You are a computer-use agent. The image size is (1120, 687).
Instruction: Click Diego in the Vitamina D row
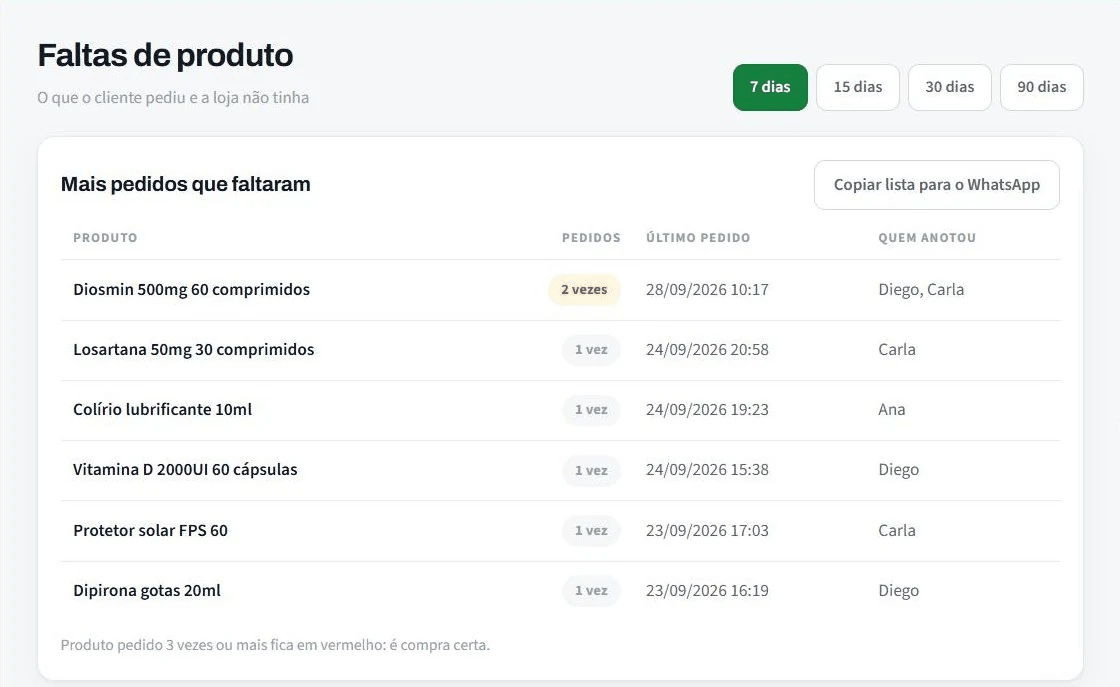point(898,470)
